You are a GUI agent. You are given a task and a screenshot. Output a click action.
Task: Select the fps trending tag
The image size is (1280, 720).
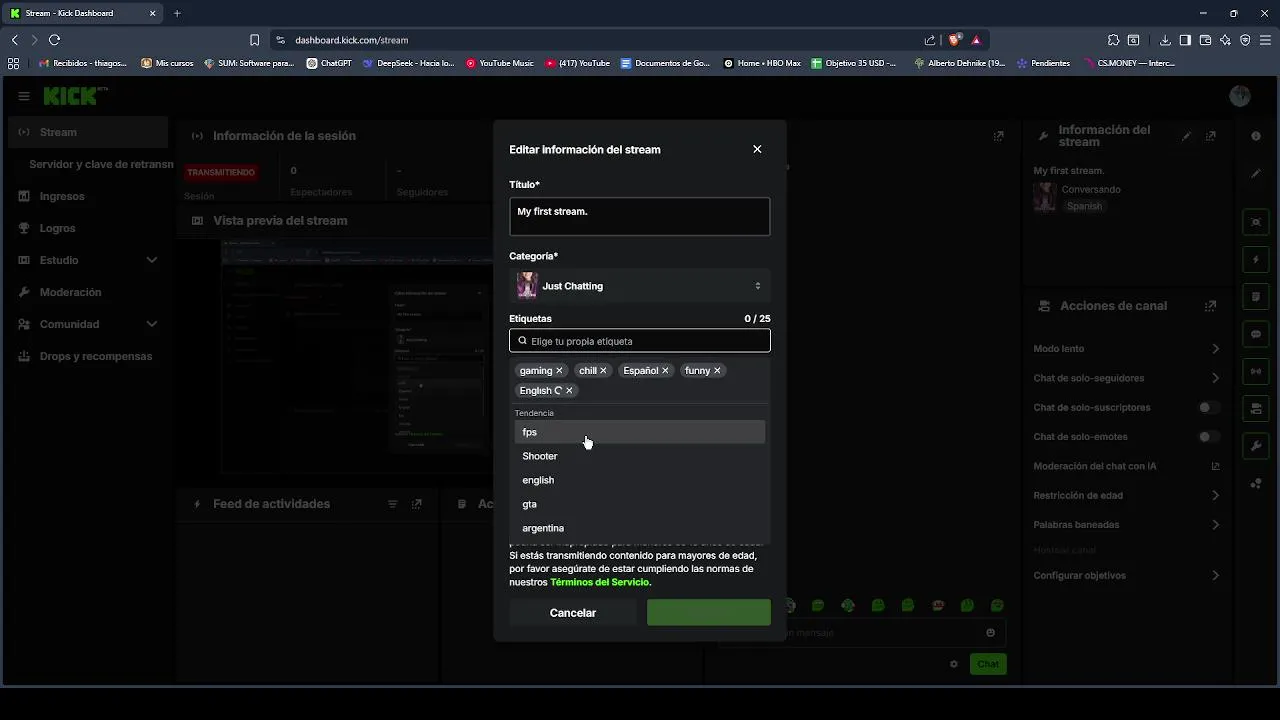coord(639,432)
